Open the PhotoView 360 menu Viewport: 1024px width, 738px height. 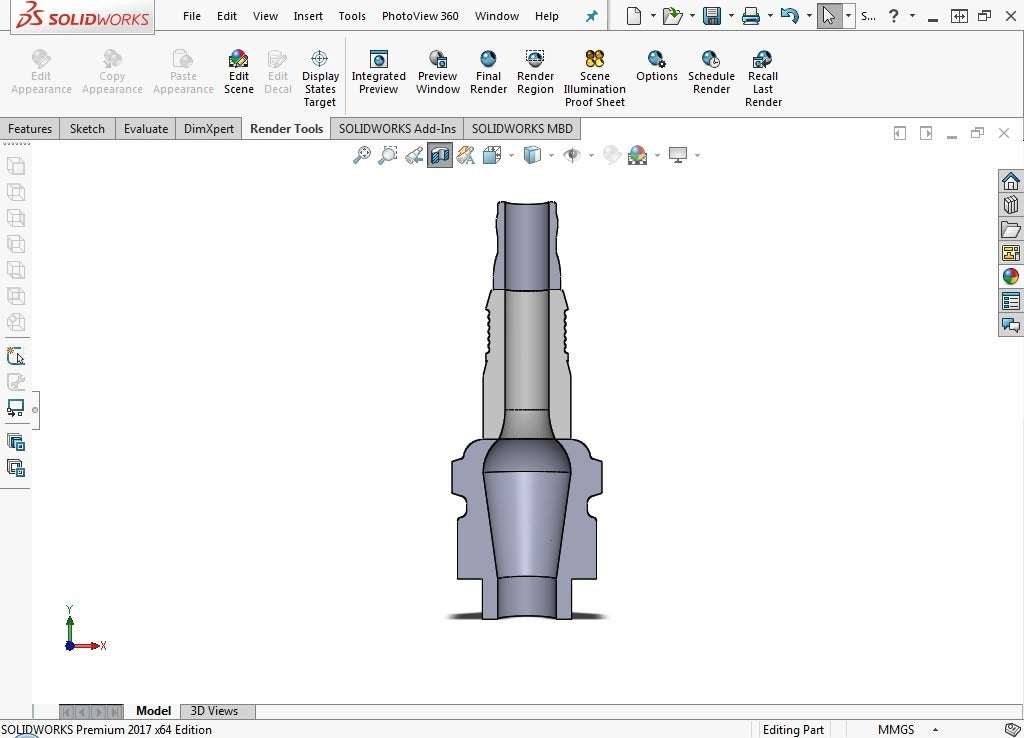tap(420, 17)
